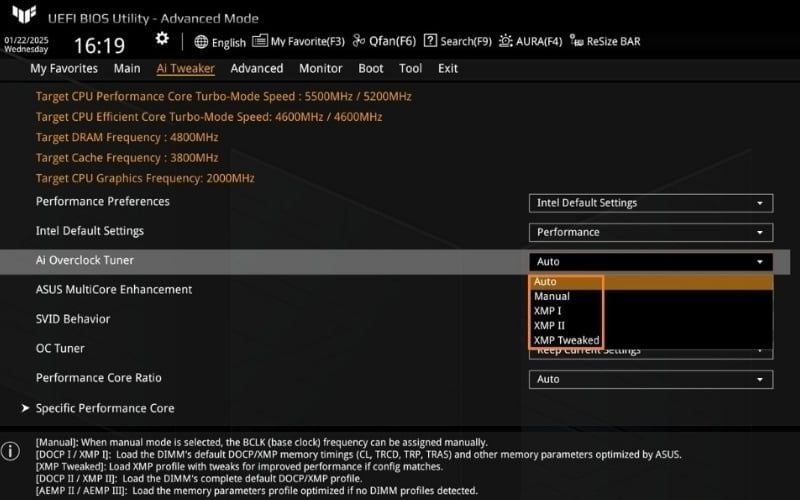800x500 pixels.
Task: Pick XMP II profile option
Action: pos(549,325)
